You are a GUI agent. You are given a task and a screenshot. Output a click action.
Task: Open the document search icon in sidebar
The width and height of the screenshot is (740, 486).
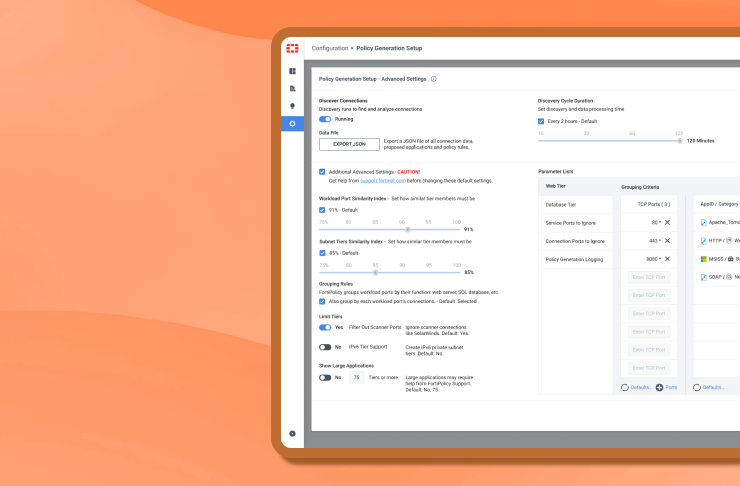[292, 89]
